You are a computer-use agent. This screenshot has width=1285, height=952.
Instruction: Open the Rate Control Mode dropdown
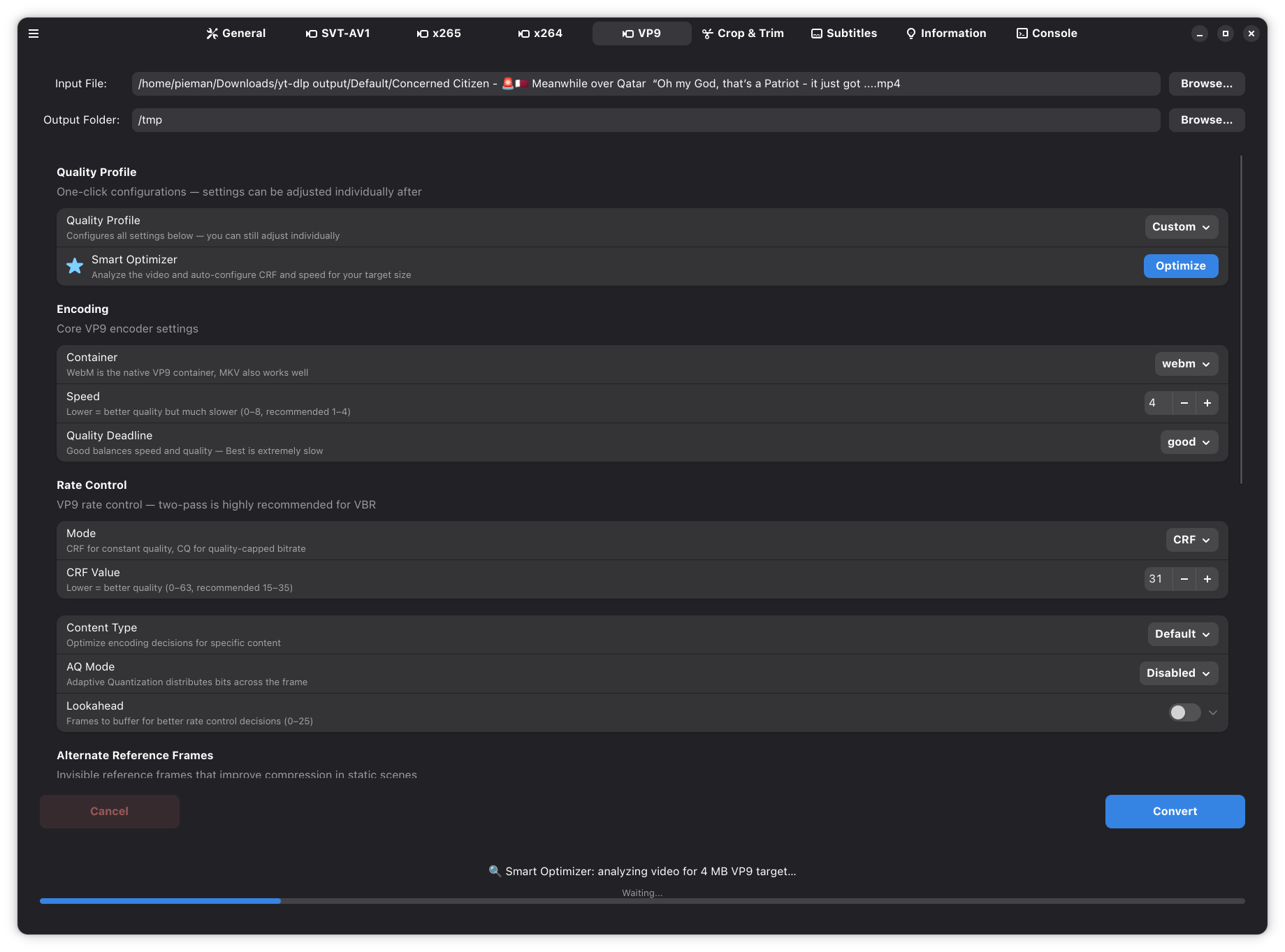(1191, 540)
